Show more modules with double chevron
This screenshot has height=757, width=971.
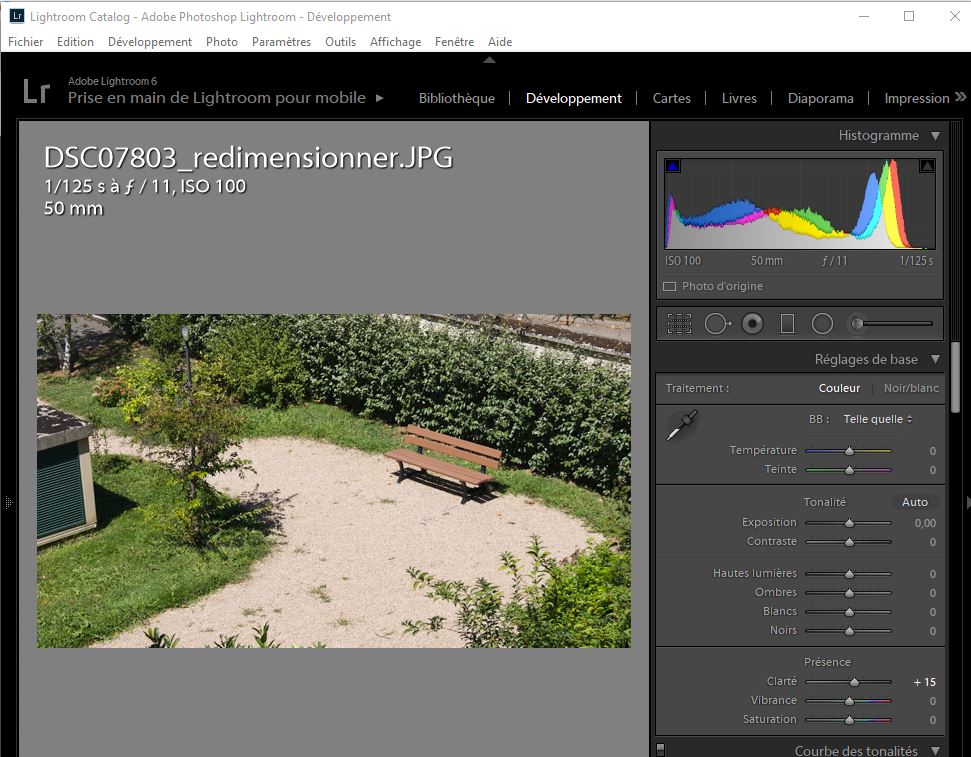tap(960, 97)
